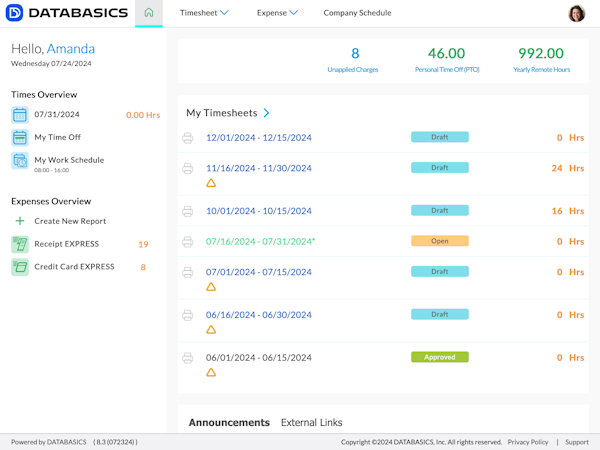Click the My Work Schedule label
600x450 pixels.
pos(69,160)
